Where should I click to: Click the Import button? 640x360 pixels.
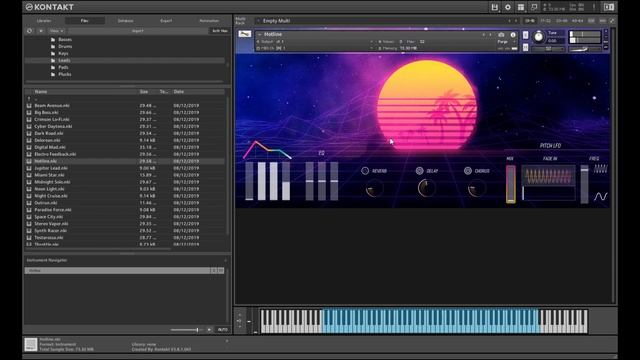tap(138, 31)
